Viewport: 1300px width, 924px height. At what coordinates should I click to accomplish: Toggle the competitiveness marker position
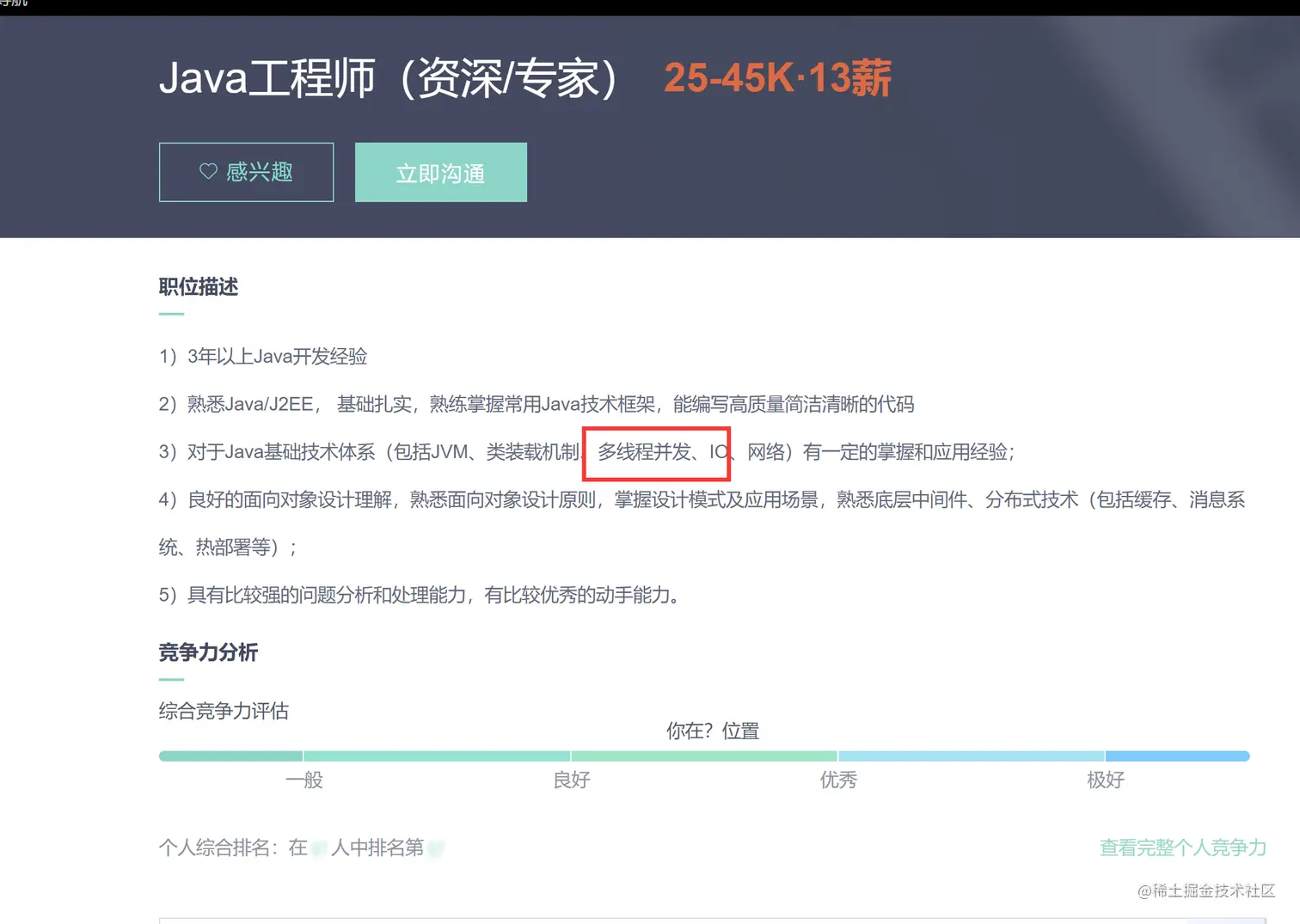click(712, 731)
